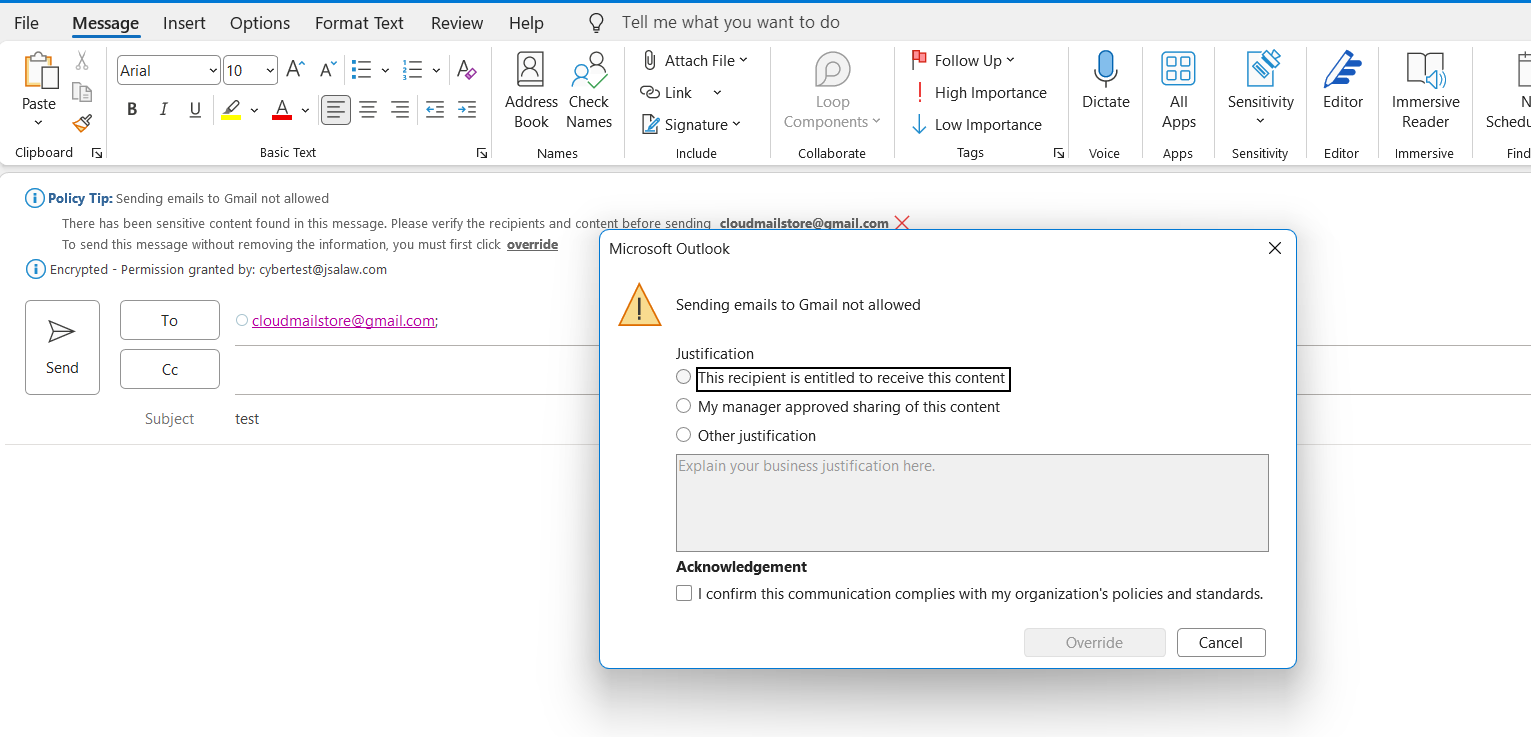
Task: Click the override link in policy tip
Action: coord(532,244)
